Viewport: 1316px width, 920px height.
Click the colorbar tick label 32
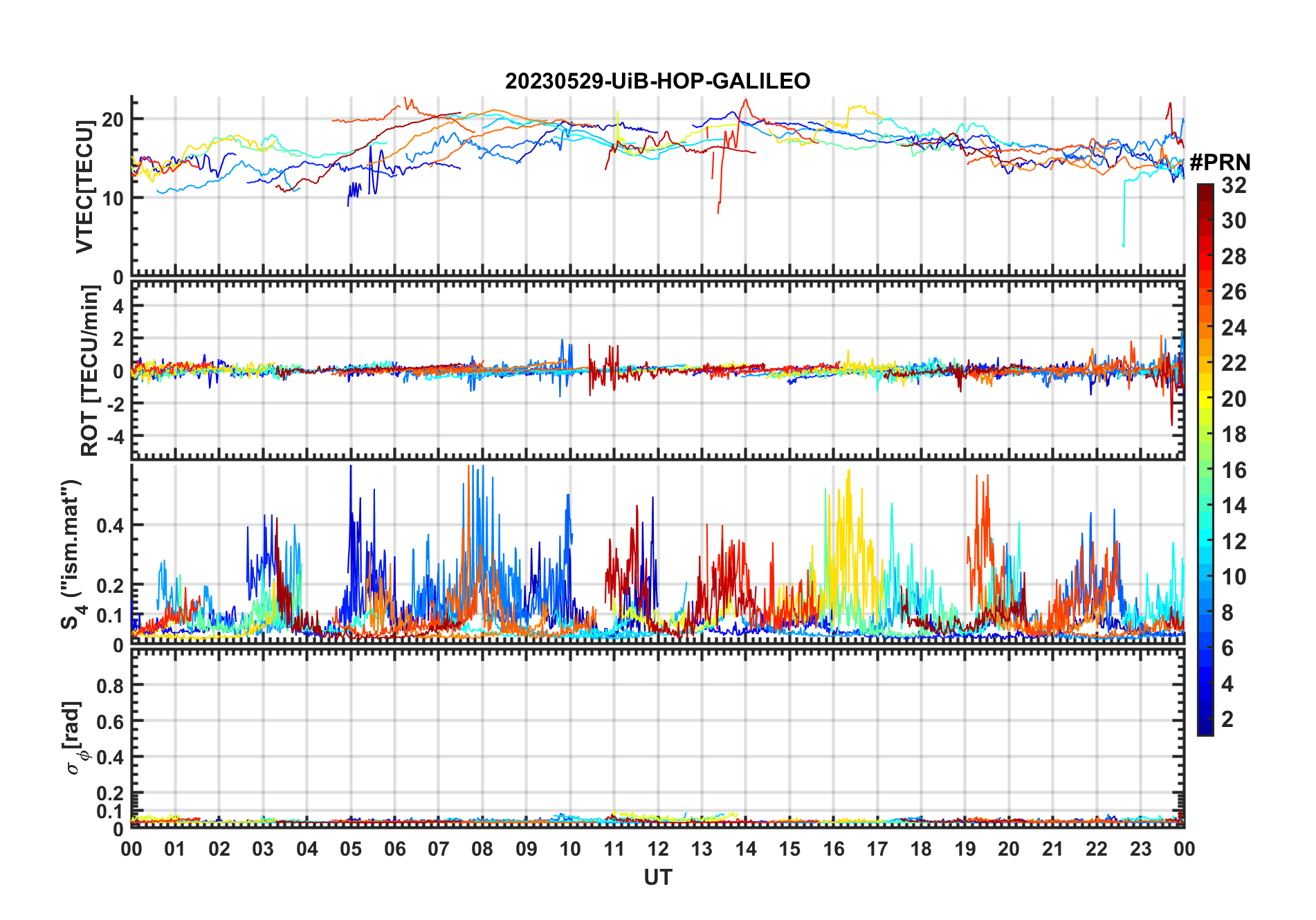tap(1234, 185)
